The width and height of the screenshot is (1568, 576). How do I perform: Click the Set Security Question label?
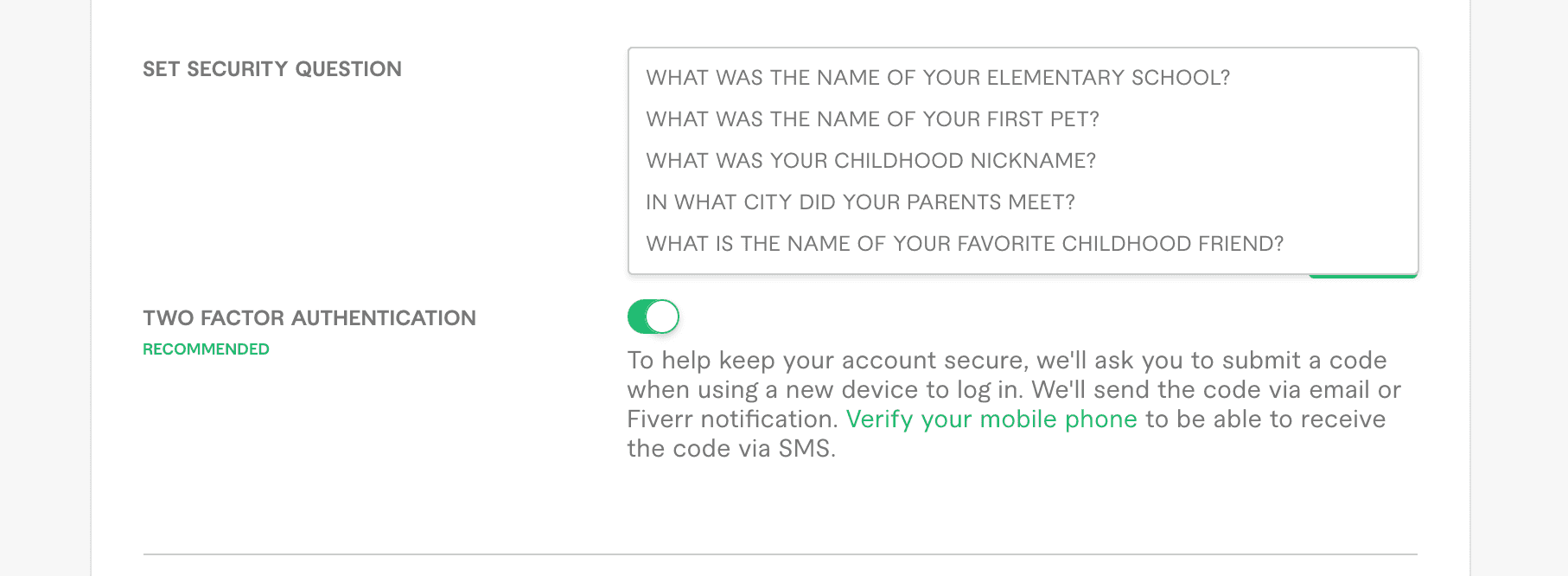[272, 69]
